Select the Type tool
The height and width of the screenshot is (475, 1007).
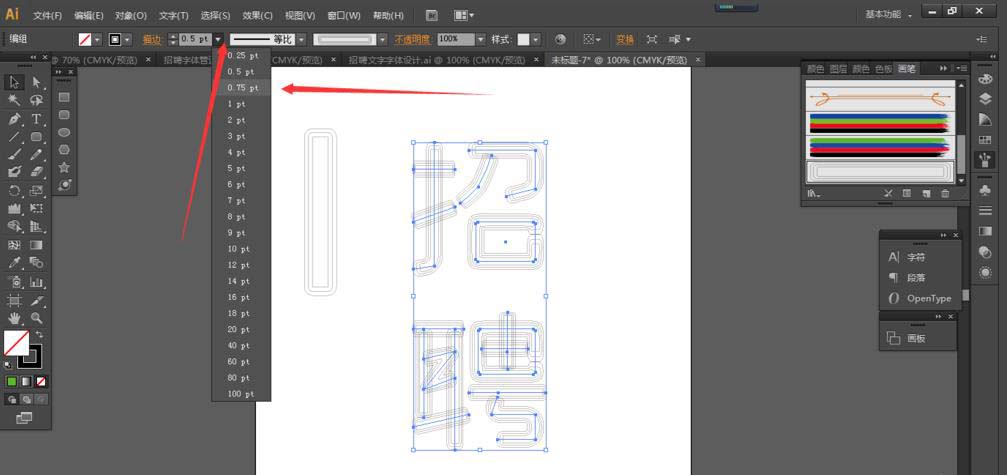pos(36,119)
